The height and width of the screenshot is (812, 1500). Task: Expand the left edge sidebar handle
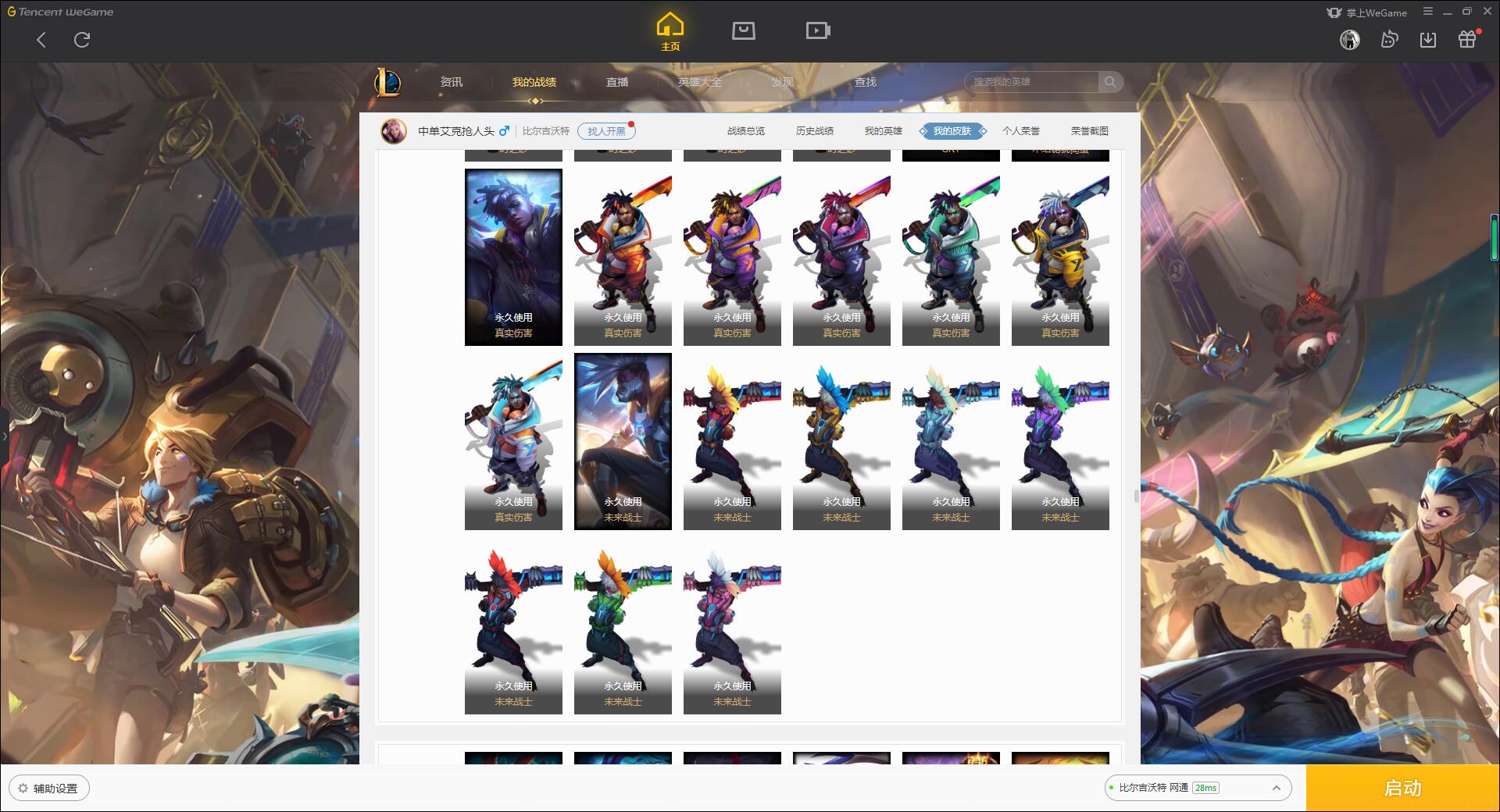point(4,436)
